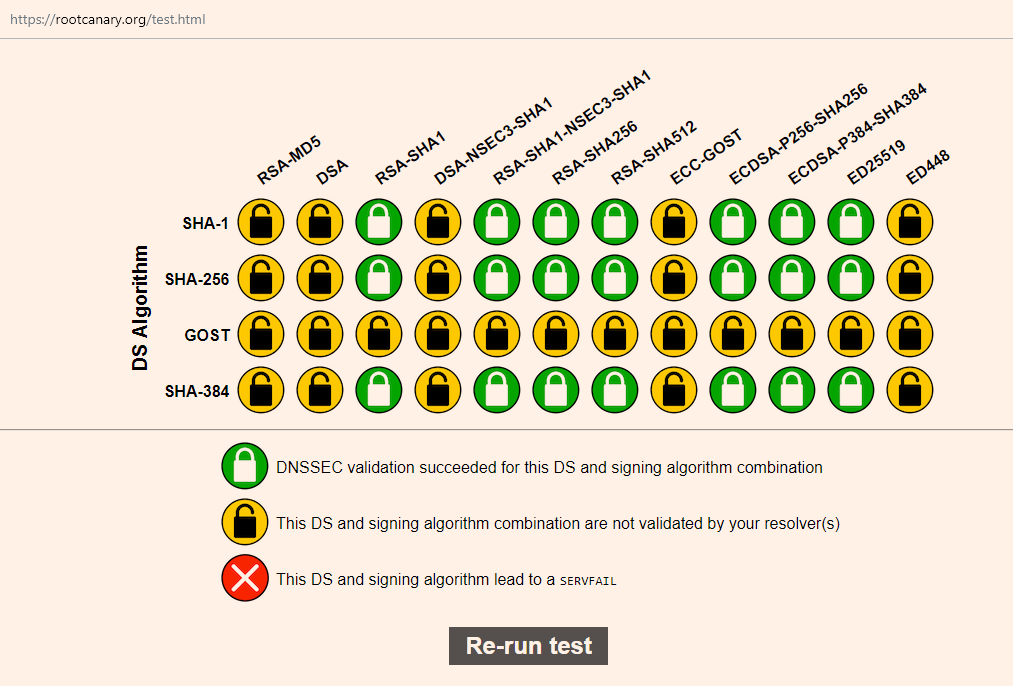This screenshot has width=1013, height=686.
Task: Click SHA-1 lock under ECDSA-P384-SHA384
Action: coord(791,222)
